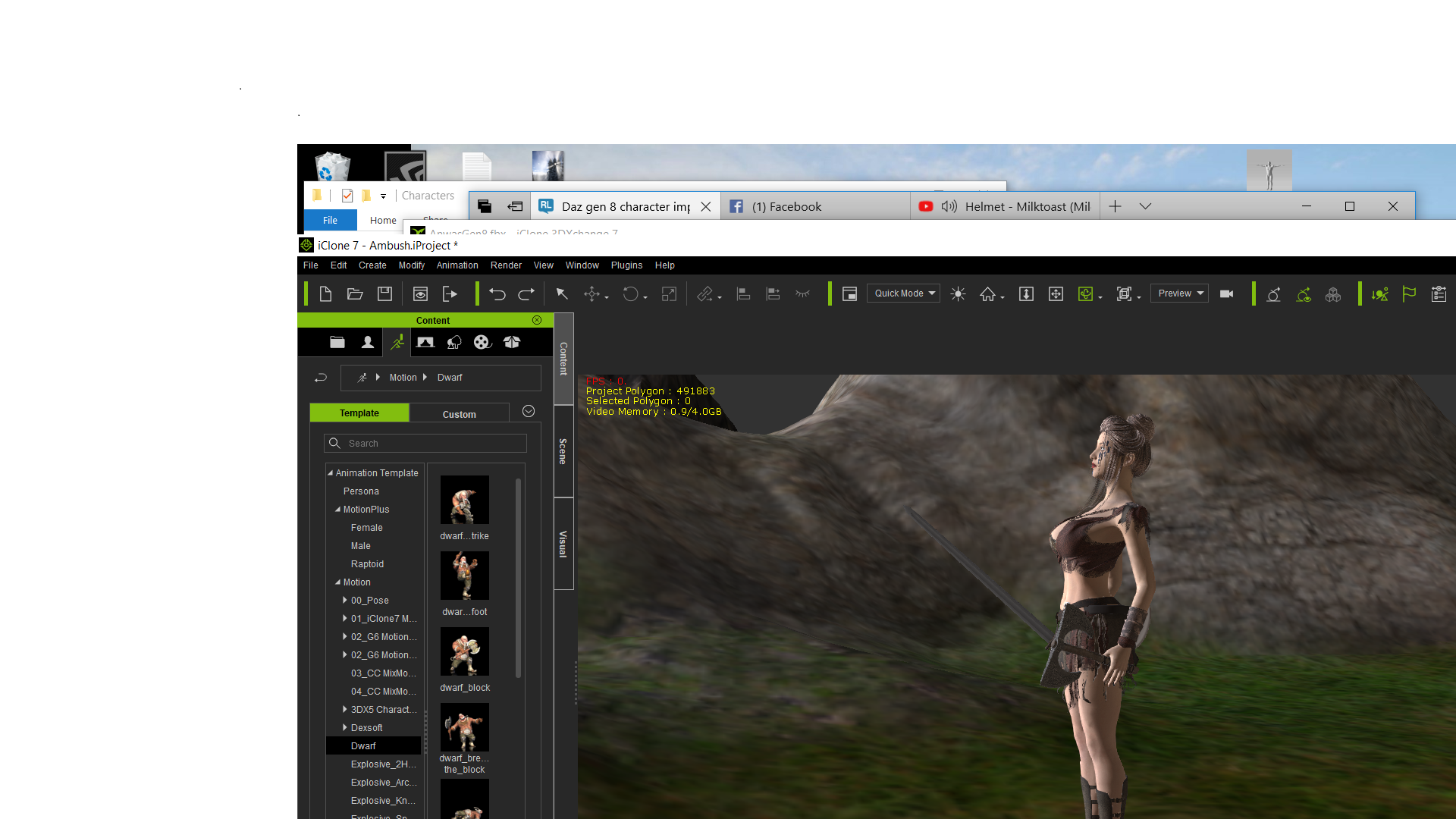This screenshot has width=1456, height=819.
Task: Choose the Rotate tool
Action: click(630, 294)
